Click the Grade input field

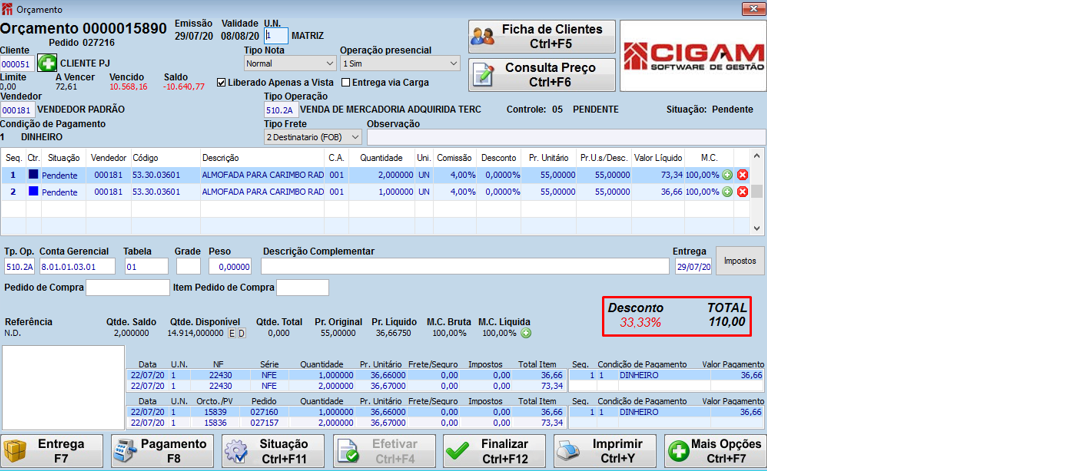click(188, 266)
